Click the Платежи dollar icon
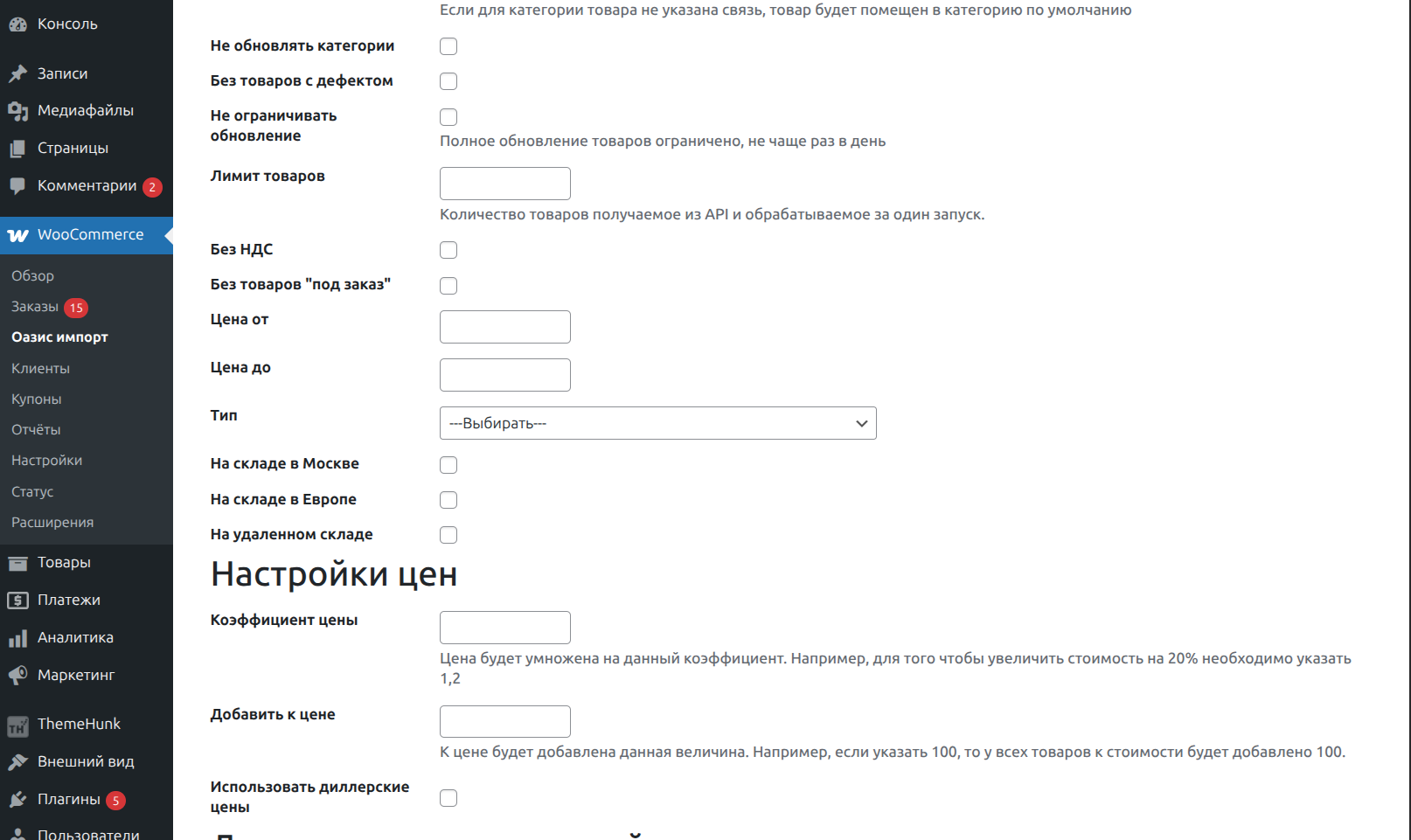1411x840 pixels. (x=17, y=600)
